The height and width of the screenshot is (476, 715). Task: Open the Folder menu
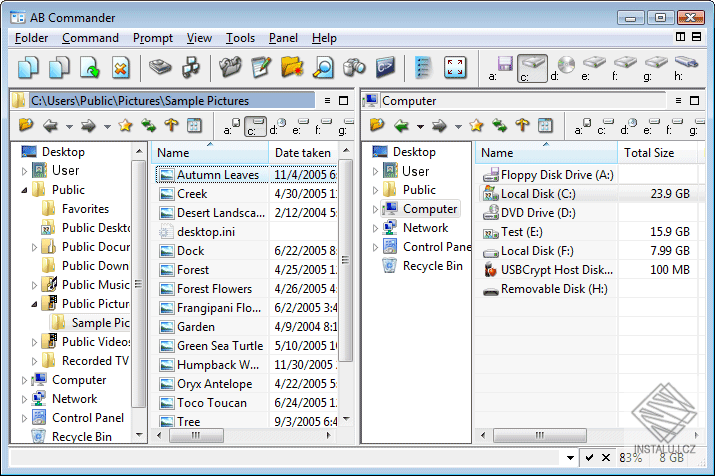click(31, 38)
